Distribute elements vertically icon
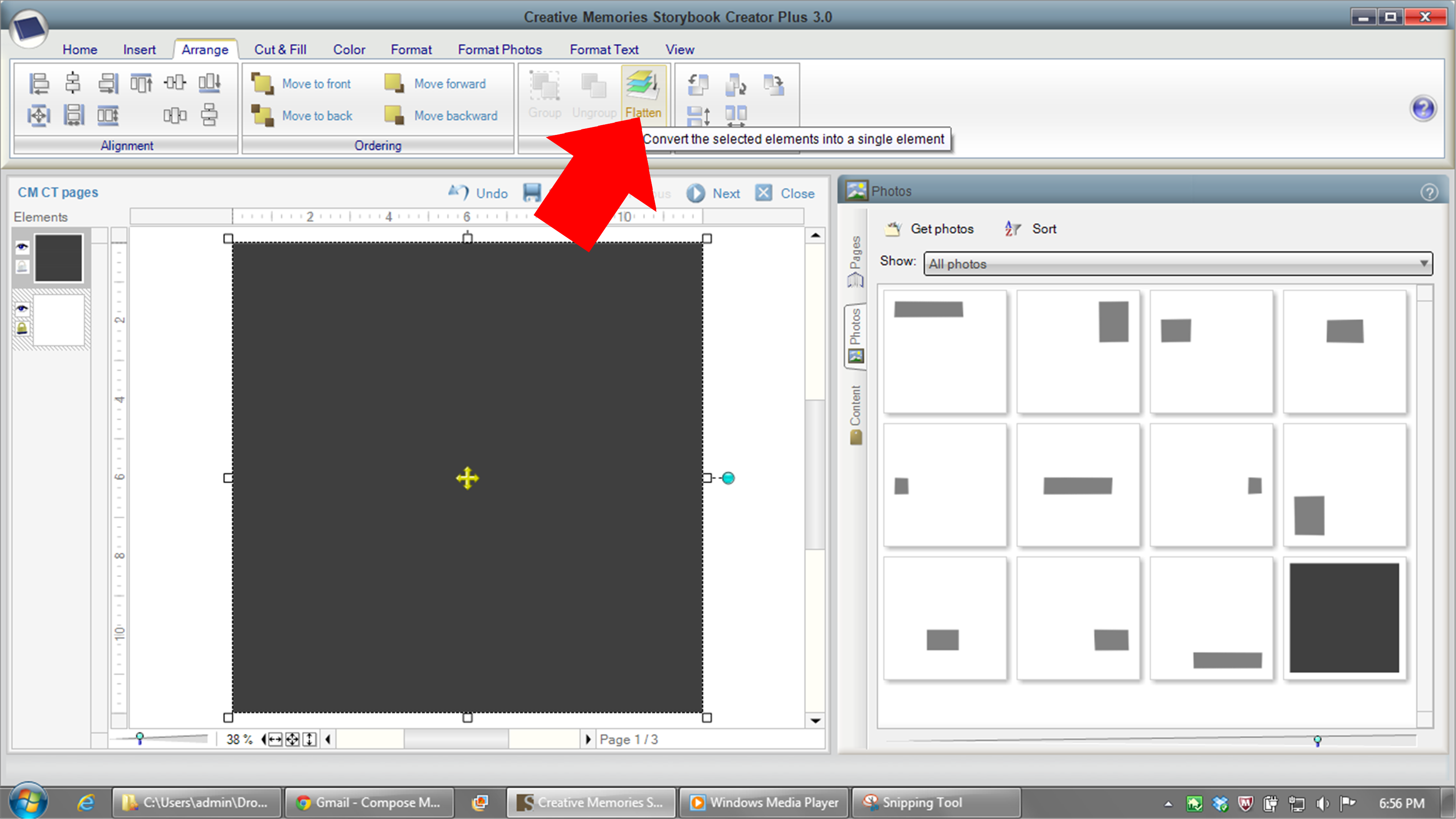Viewport: 1456px width, 819px height. tap(209, 115)
